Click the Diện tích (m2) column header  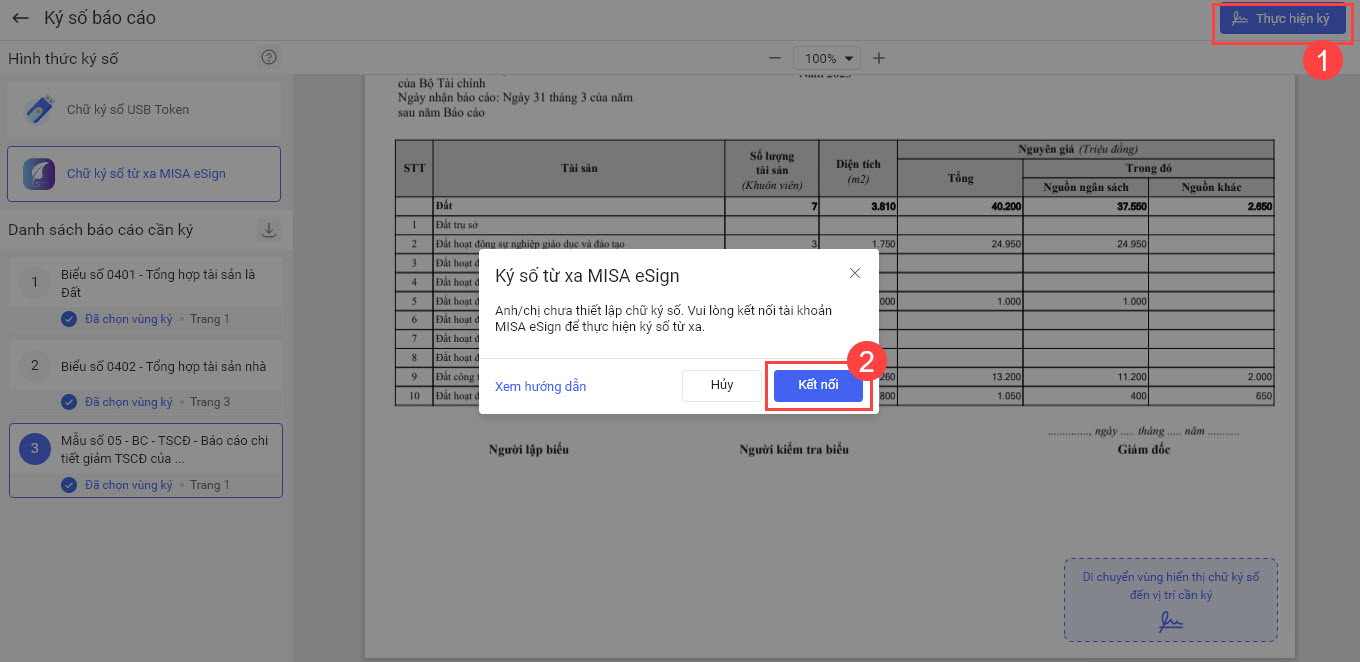859,168
